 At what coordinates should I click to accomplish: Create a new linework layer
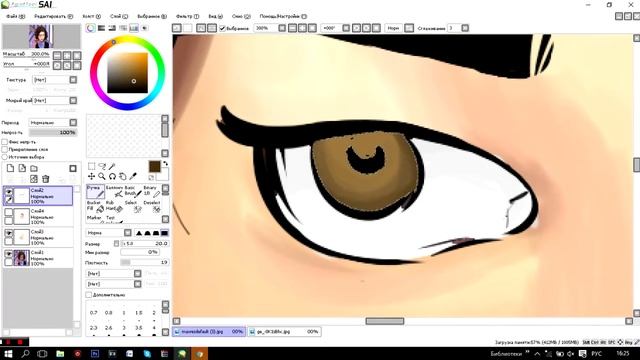coord(22,168)
